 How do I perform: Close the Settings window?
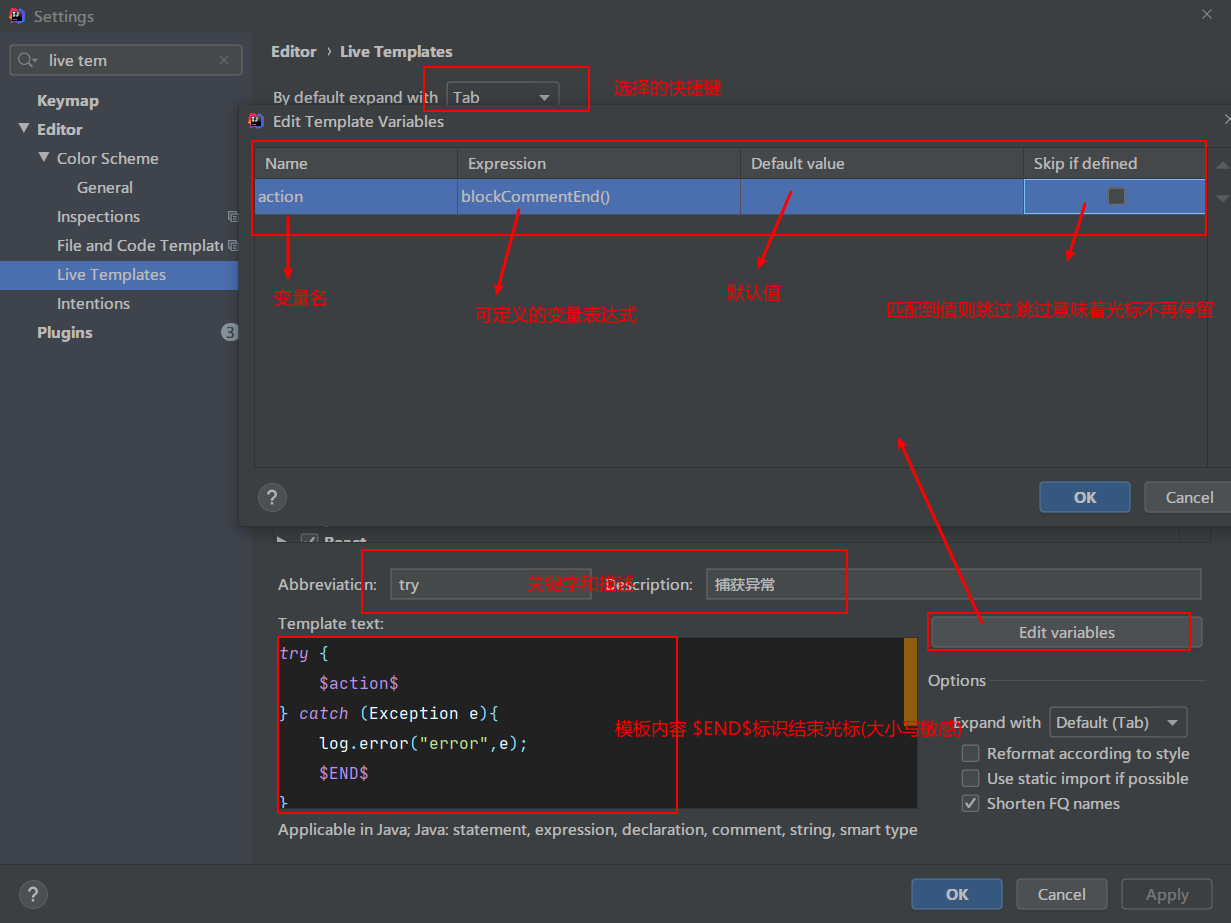1208,14
